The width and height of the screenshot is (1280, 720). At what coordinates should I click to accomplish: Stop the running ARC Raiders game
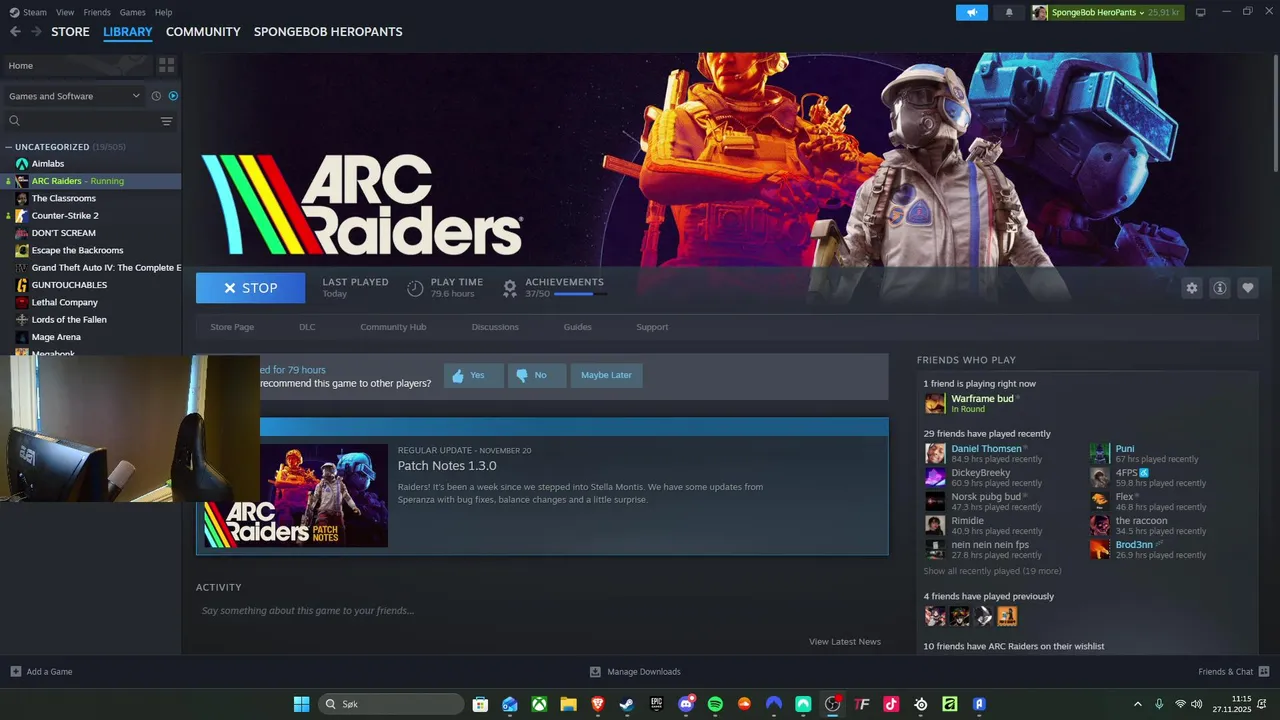[x=251, y=288]
